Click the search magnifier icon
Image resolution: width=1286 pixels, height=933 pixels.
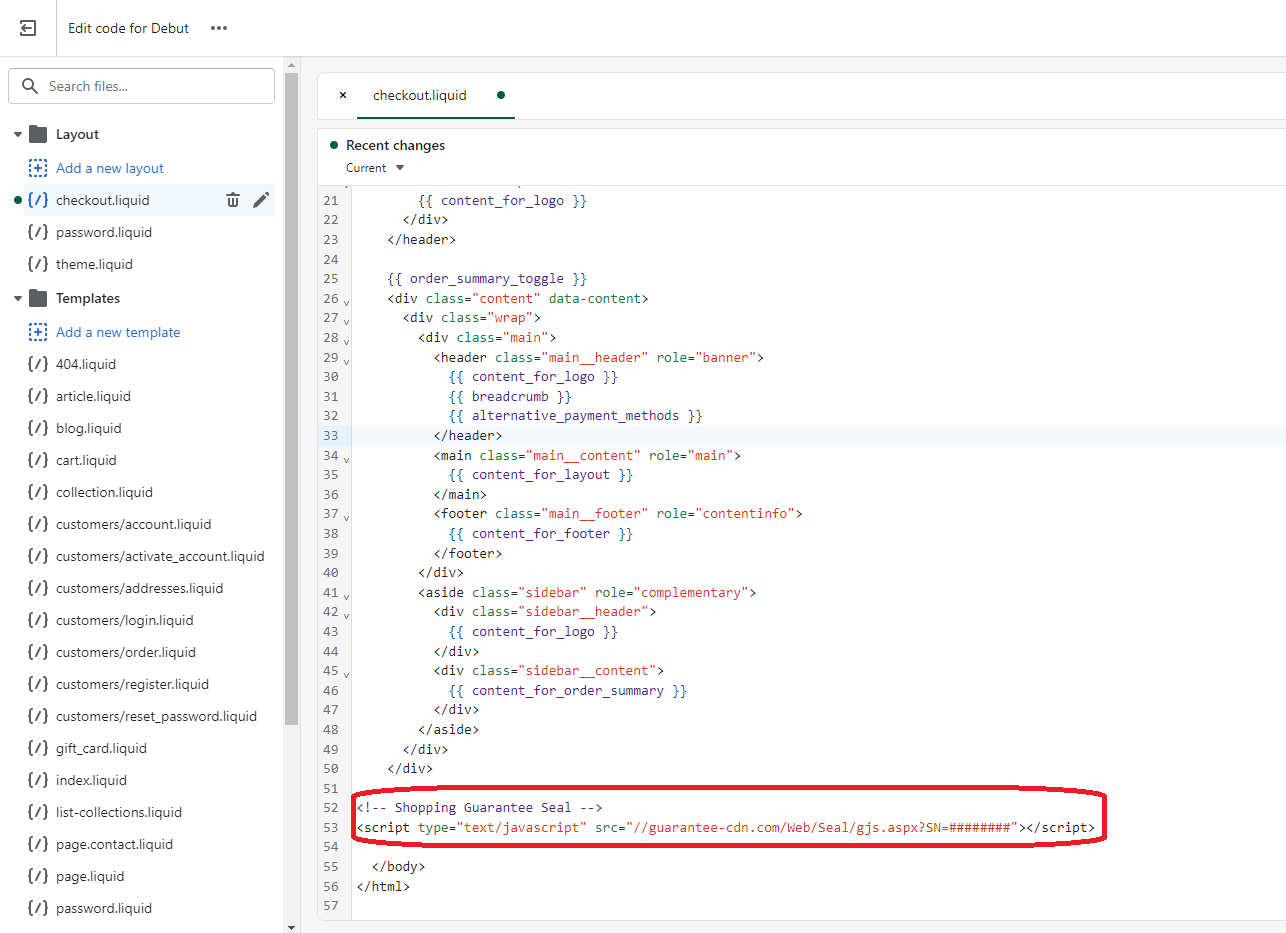click(x=30, y=86)
